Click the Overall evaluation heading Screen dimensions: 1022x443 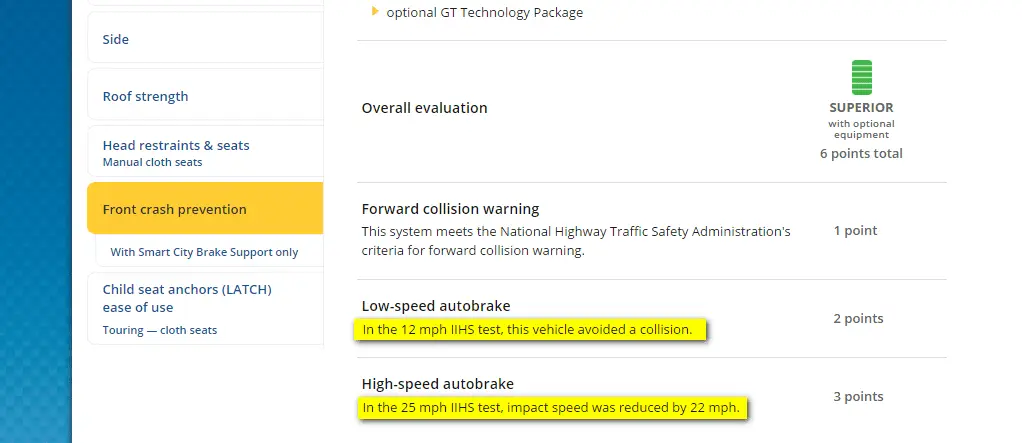point(424,108)
